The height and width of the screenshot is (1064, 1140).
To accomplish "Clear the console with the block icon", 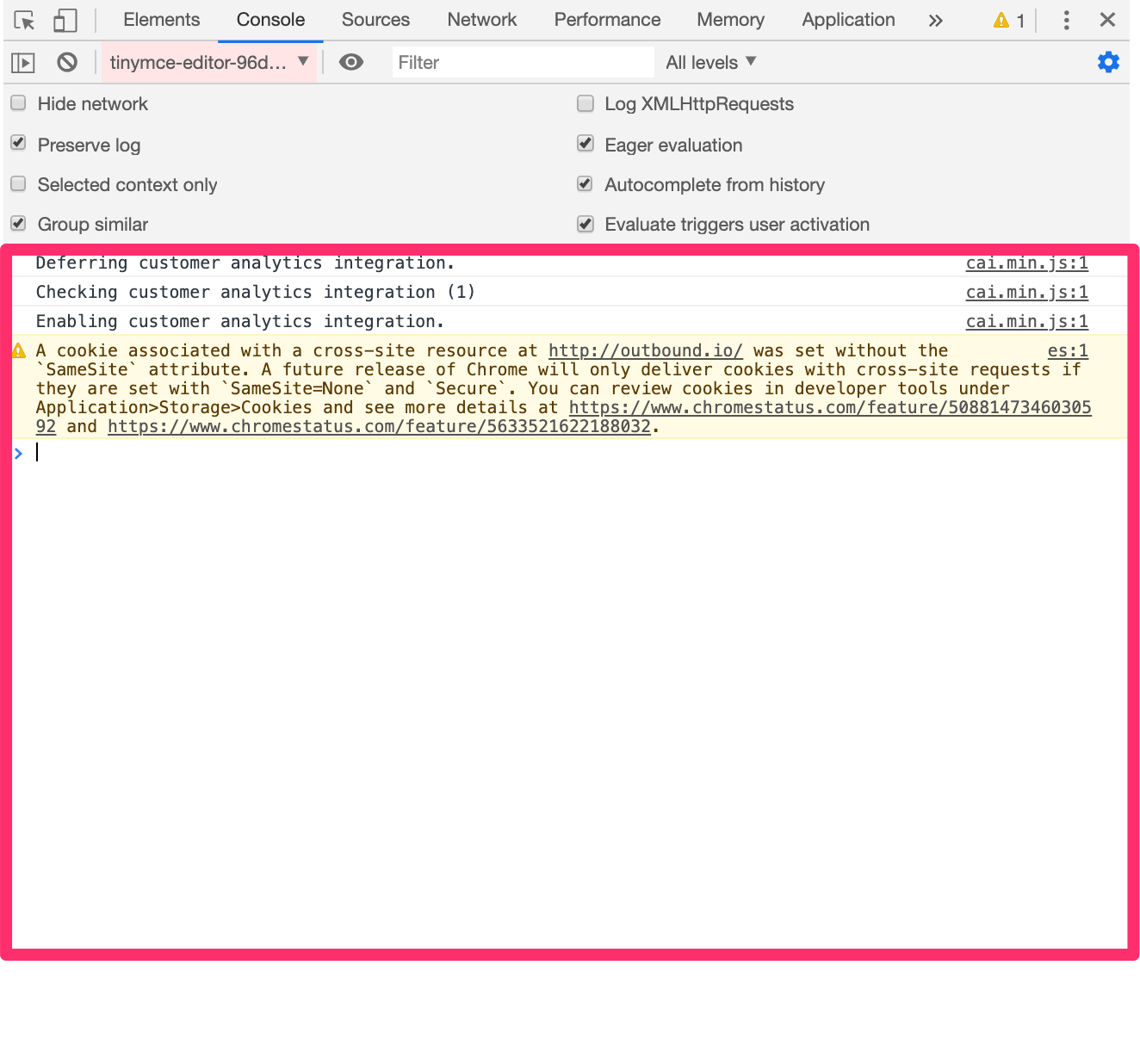I will point(67,62).
